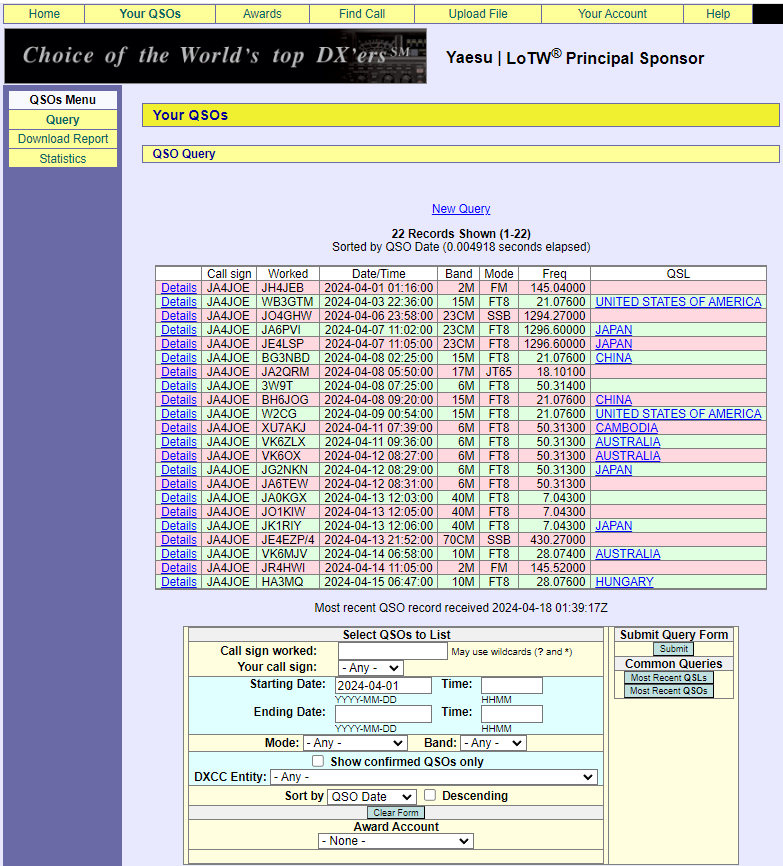This screenshot has width=783, height=866.
Task: Open the Sort by QSO Date dropdown
Action: (372, 796)
